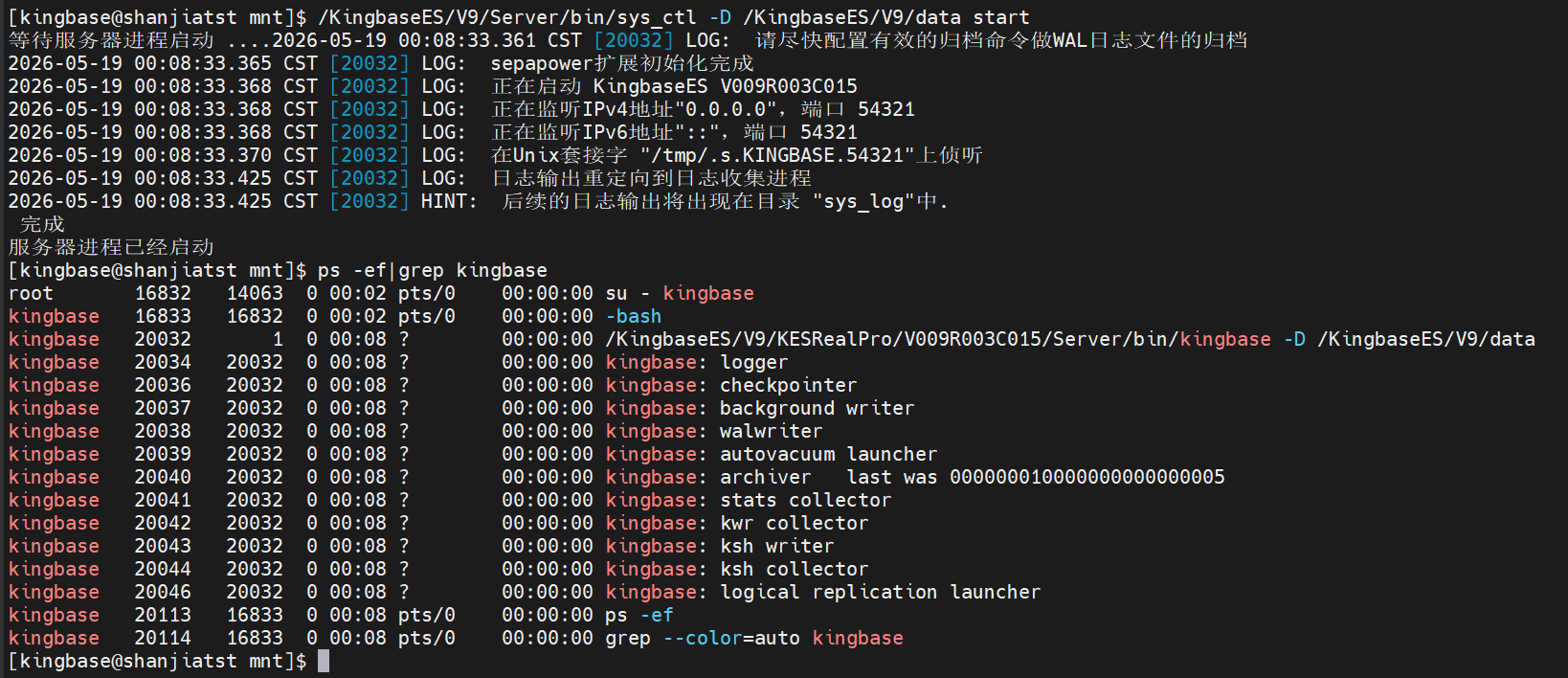Click the 'su - kingbase' process row

[x=381, y=293]
